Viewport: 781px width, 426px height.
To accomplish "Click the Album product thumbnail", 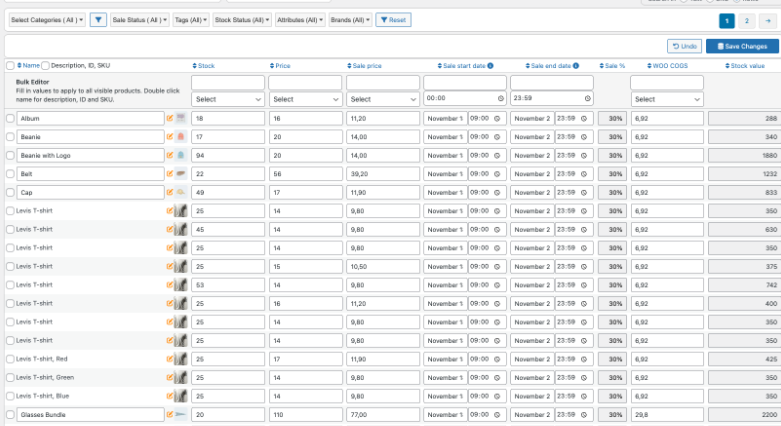I will coord(181,118).
